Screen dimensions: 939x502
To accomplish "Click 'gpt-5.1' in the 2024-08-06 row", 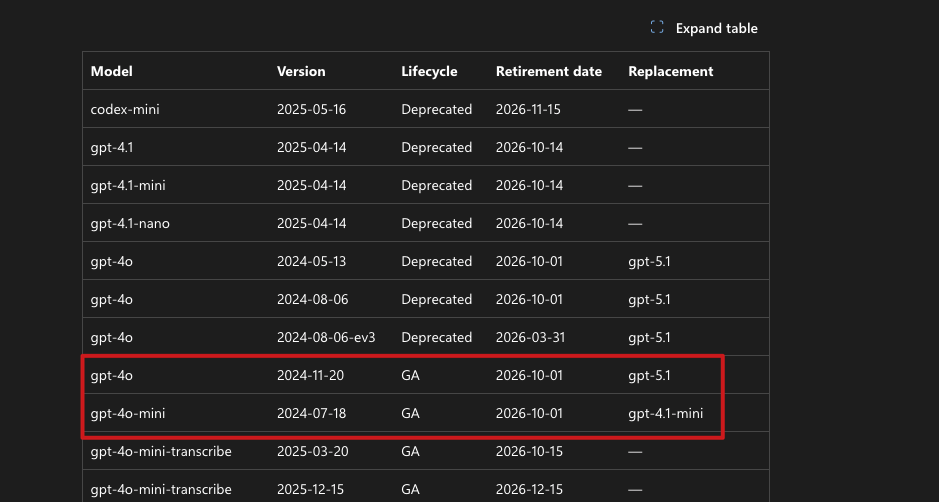I will pos(649,300).
